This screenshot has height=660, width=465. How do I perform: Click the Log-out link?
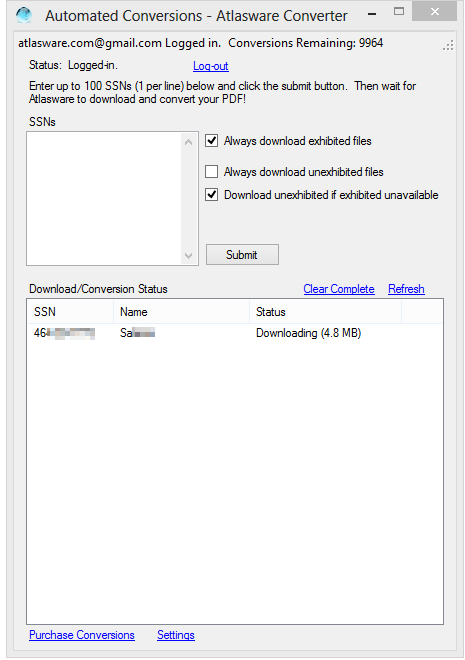pyautogui.click(x=211, y=66)
